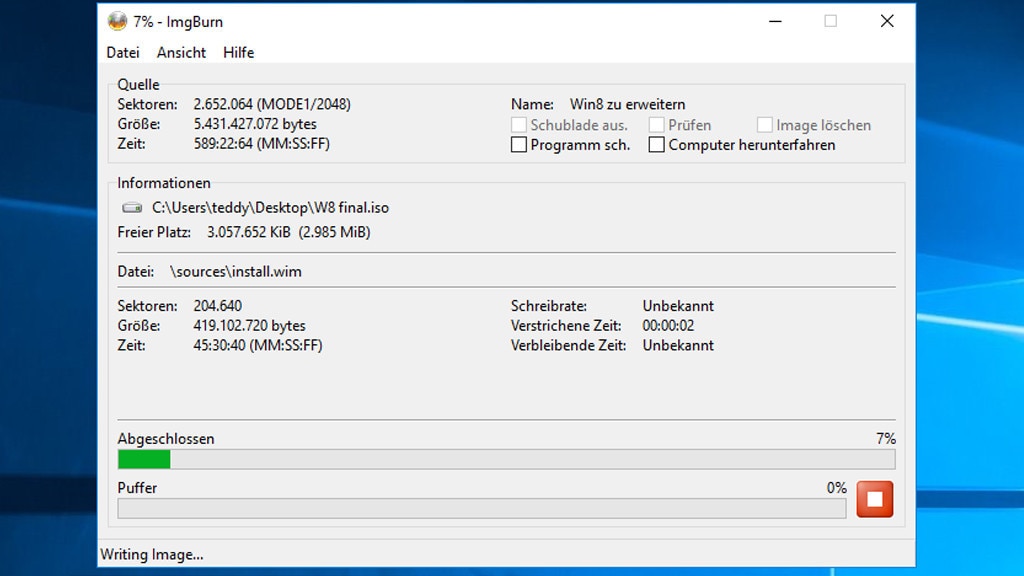Screen dimensions: 1024x576
Task: Open the Hilfe menu
Action: pyautogui.click(x=238, y=52)
